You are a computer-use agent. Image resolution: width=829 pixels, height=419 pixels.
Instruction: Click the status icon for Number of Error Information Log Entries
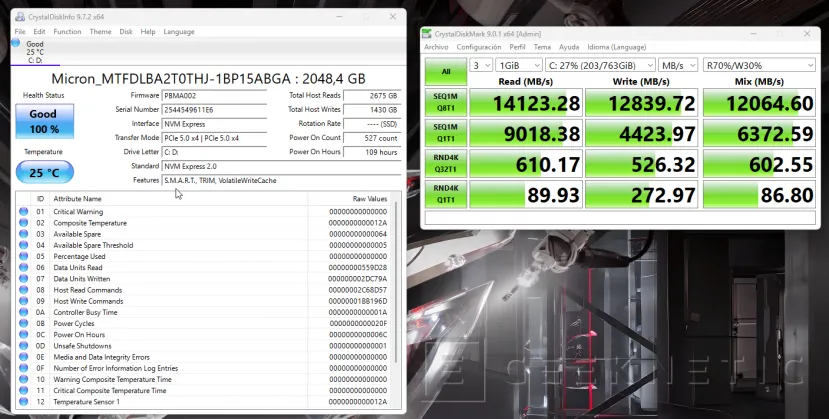tap(23, 368)
